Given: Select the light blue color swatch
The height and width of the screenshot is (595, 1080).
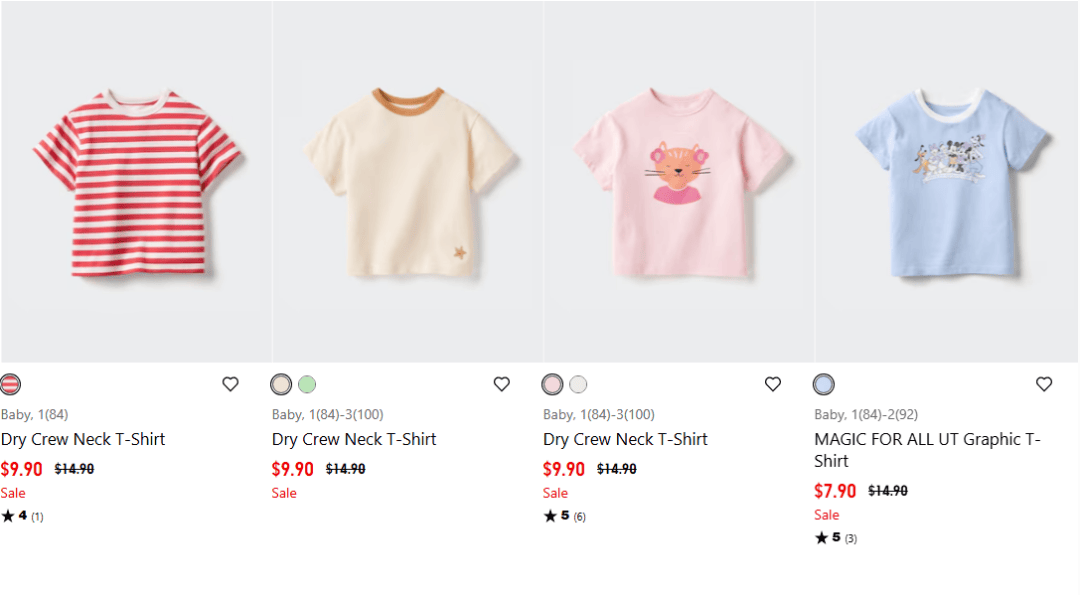Looking at the screenshot, I should (x=823, y=384).
